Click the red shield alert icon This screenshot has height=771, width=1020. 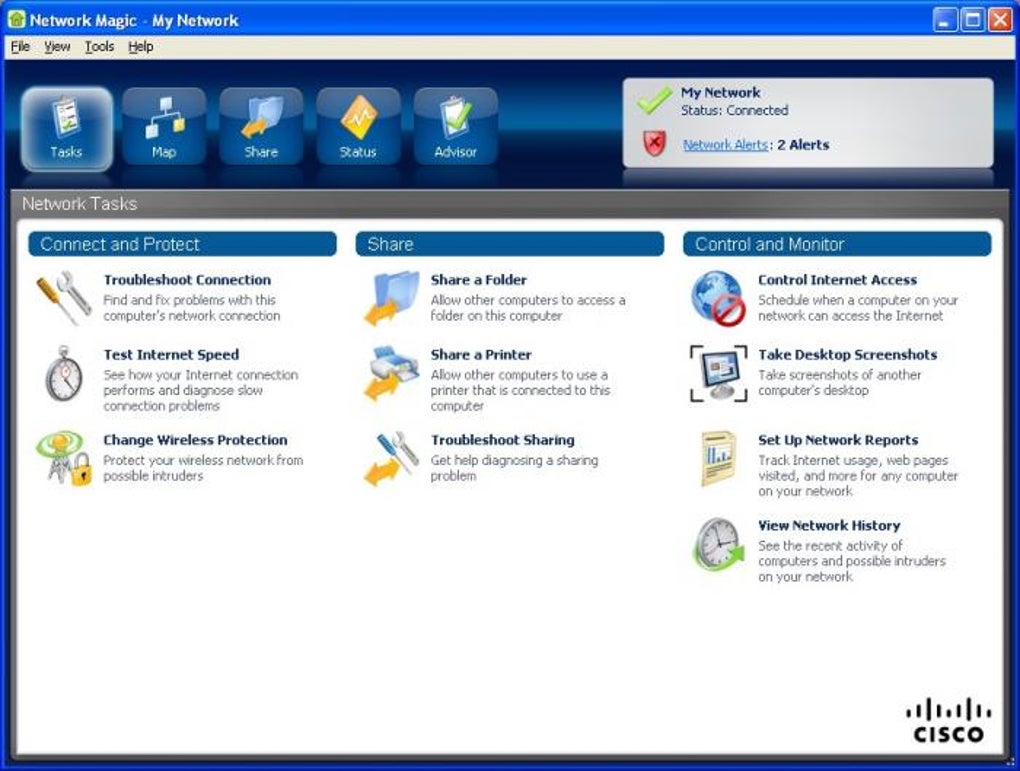click(x=654, y=143)
